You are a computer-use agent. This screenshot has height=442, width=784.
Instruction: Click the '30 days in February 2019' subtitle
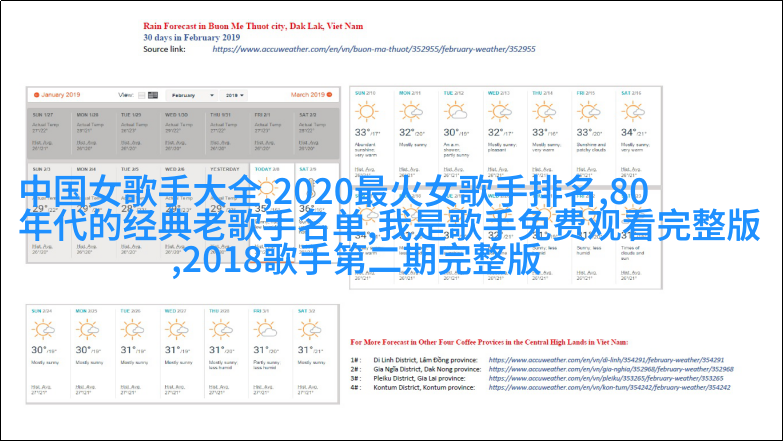(x=192, y=38)
